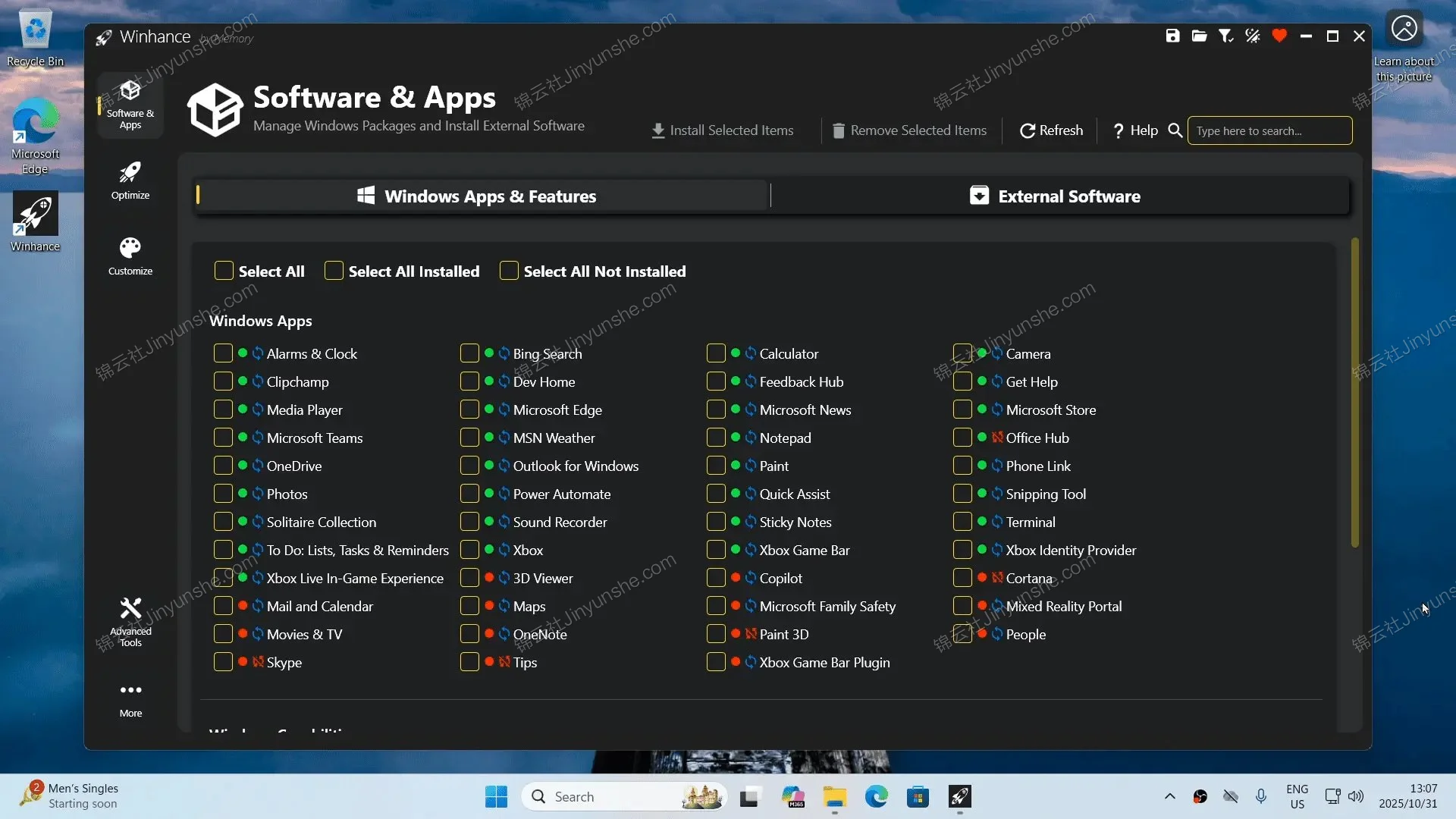Click Learn about this picture icon

(1404, 45)
